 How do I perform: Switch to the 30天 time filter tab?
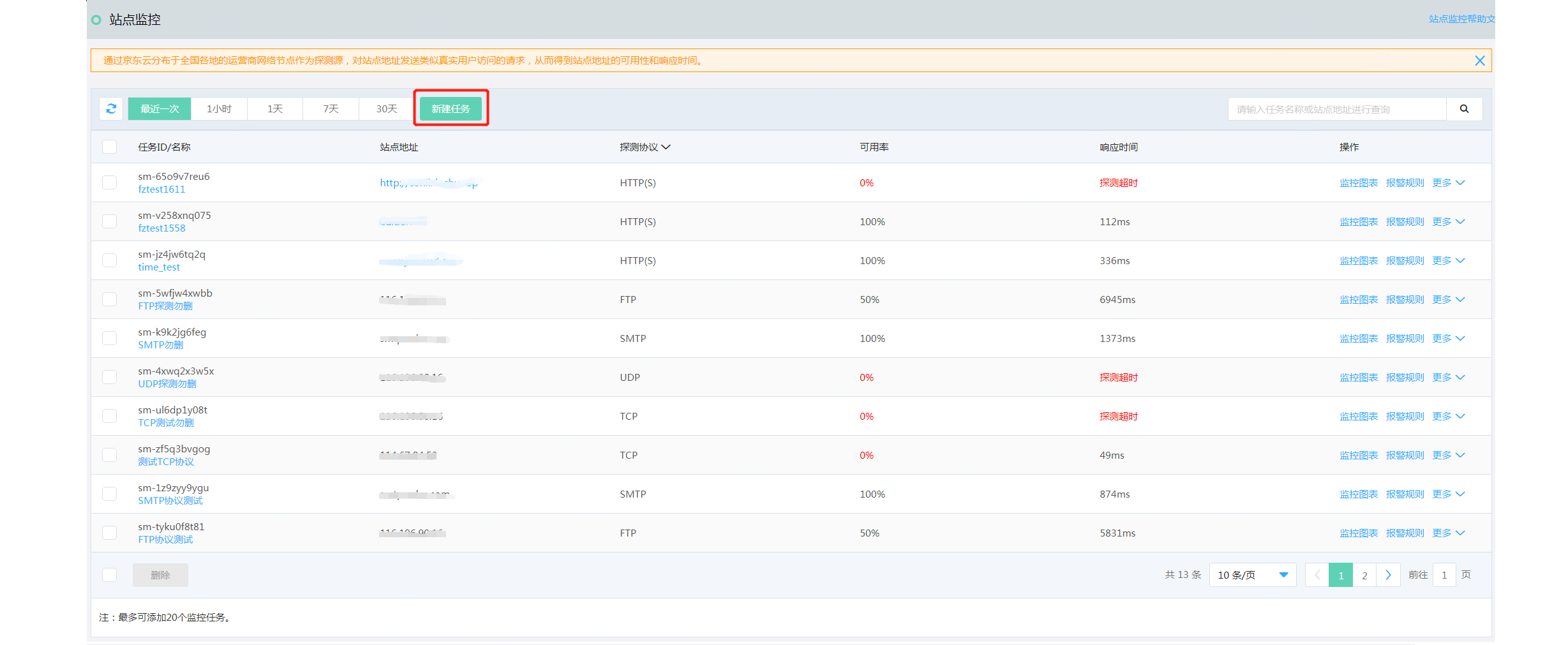click(x=385, y=108)
